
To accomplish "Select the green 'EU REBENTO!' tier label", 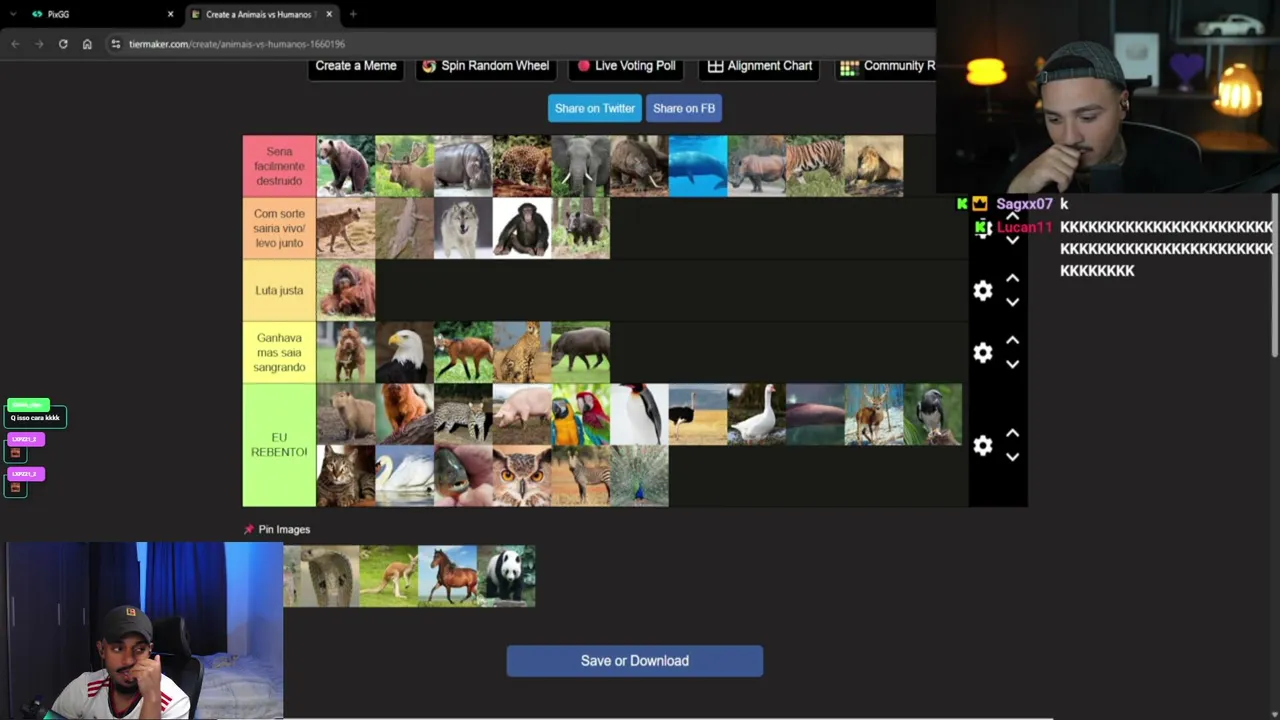I will (x=279, y=445).
